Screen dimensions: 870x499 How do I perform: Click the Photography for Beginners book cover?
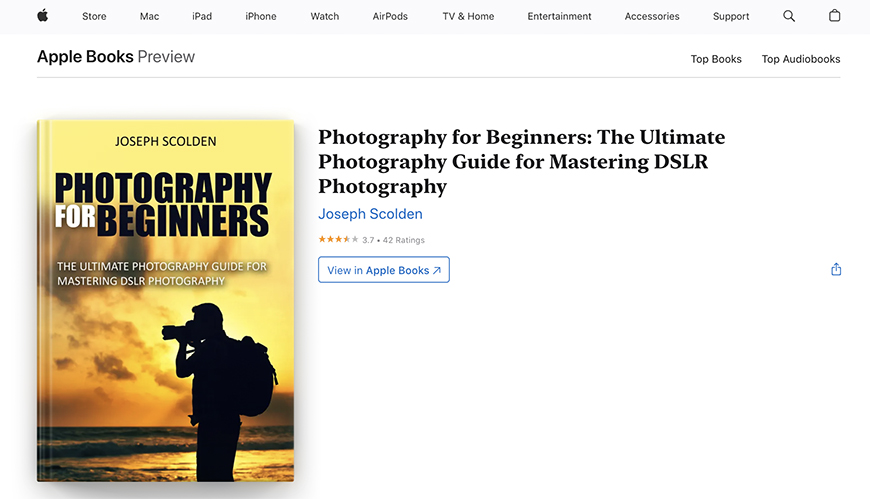click(165, 300)
